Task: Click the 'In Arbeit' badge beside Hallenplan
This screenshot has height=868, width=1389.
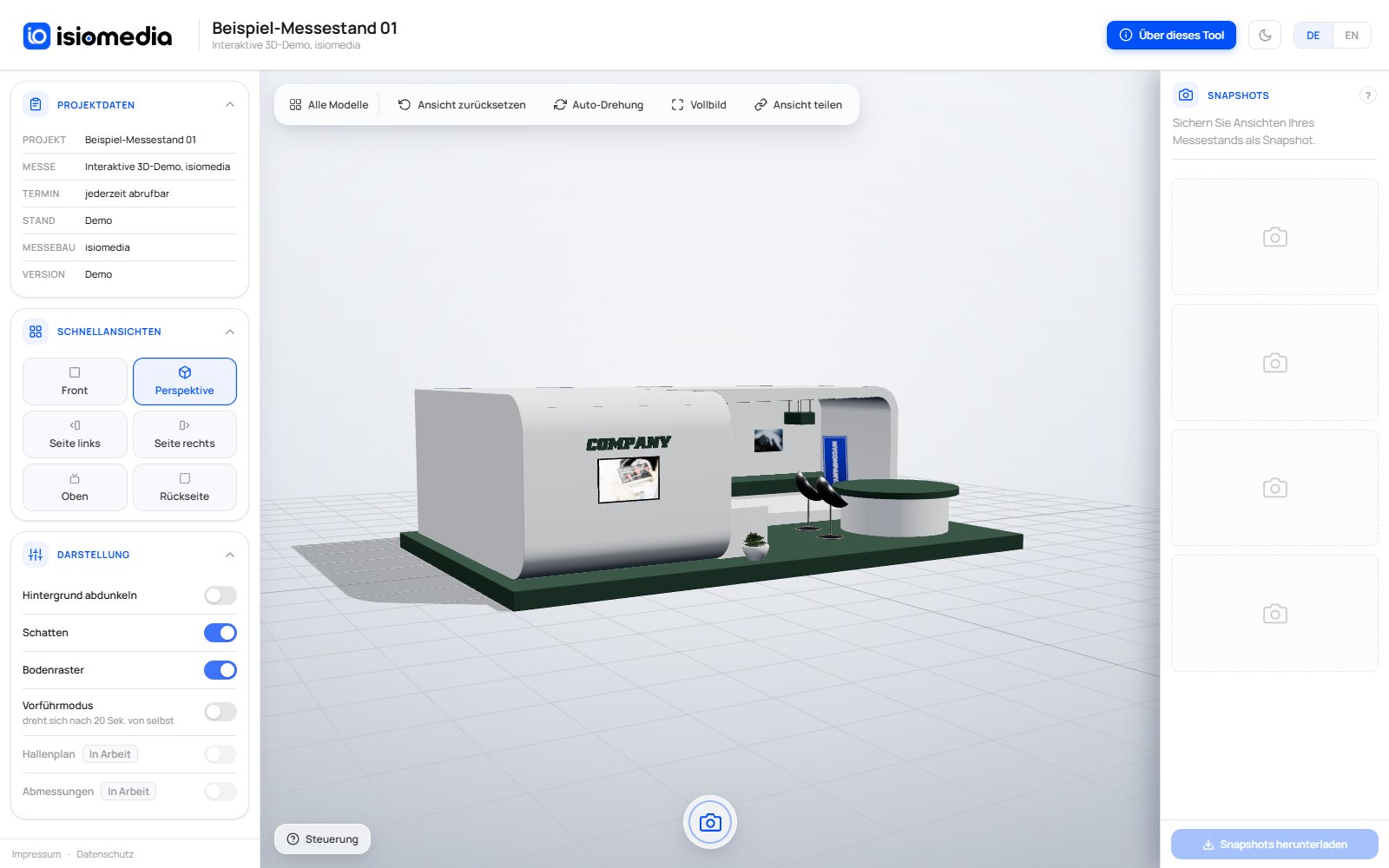Action: coord(110,754)
